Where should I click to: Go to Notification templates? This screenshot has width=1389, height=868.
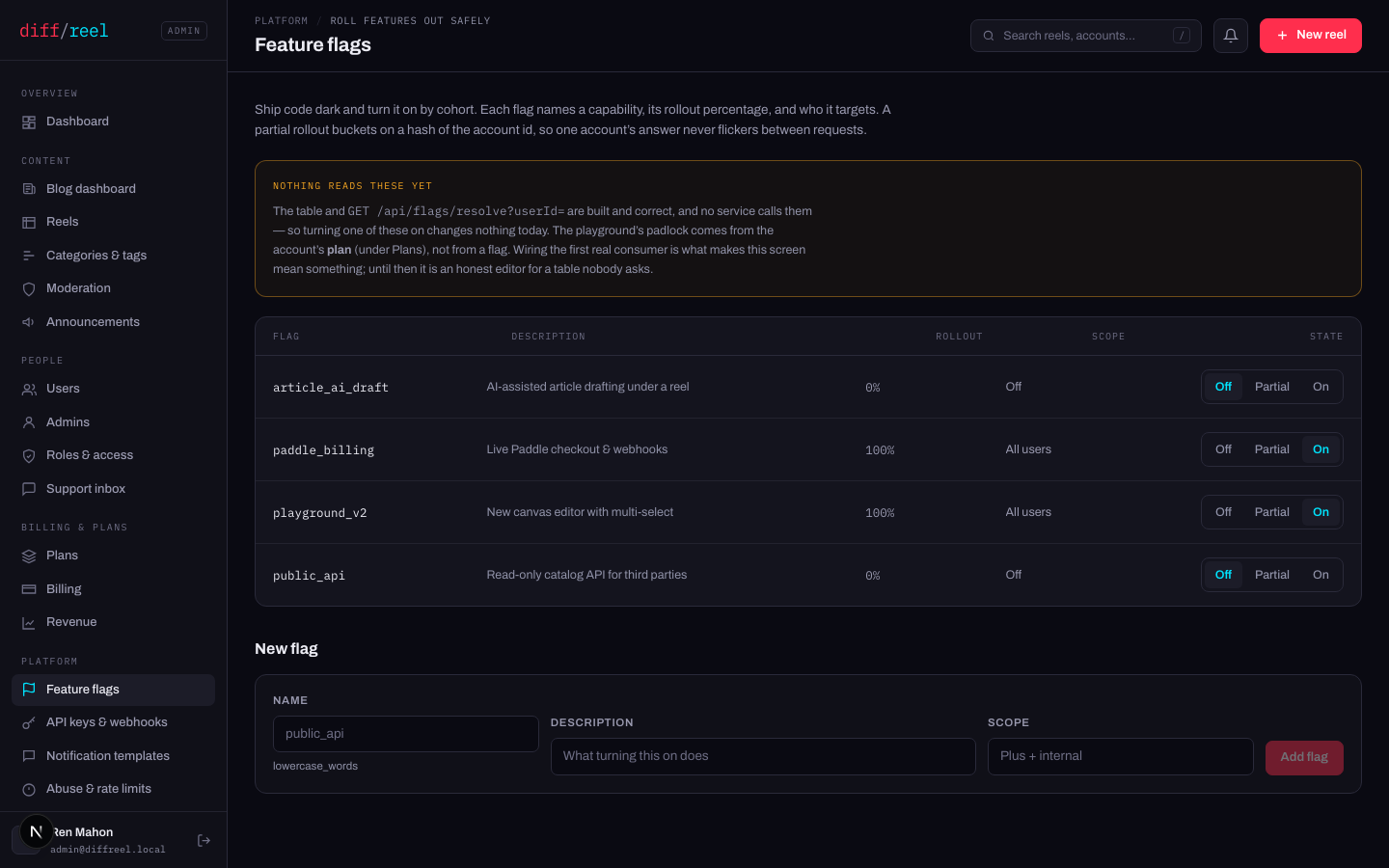[113, 756]
